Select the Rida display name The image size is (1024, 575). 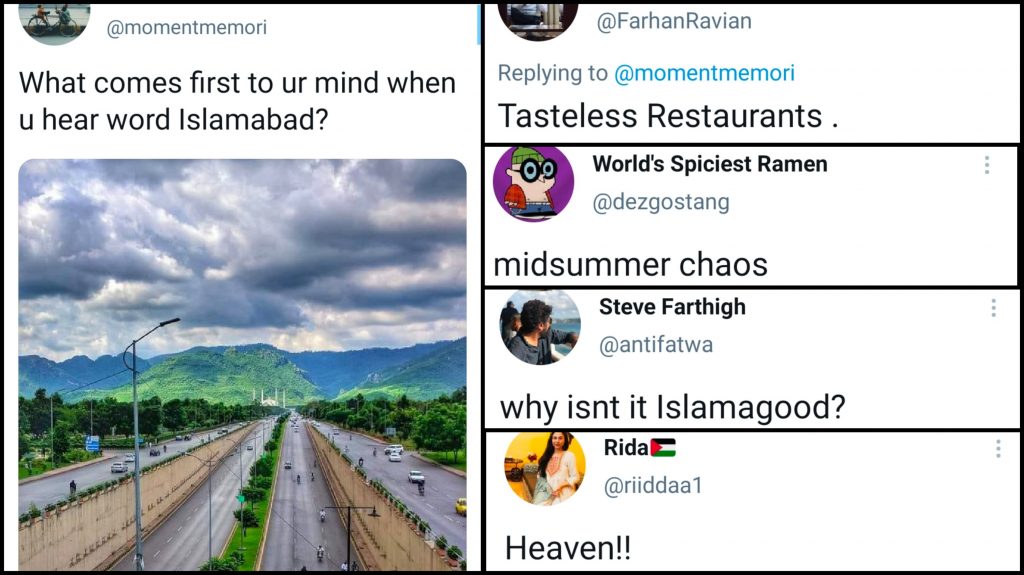pyautogui.click(x=627, y=448)
